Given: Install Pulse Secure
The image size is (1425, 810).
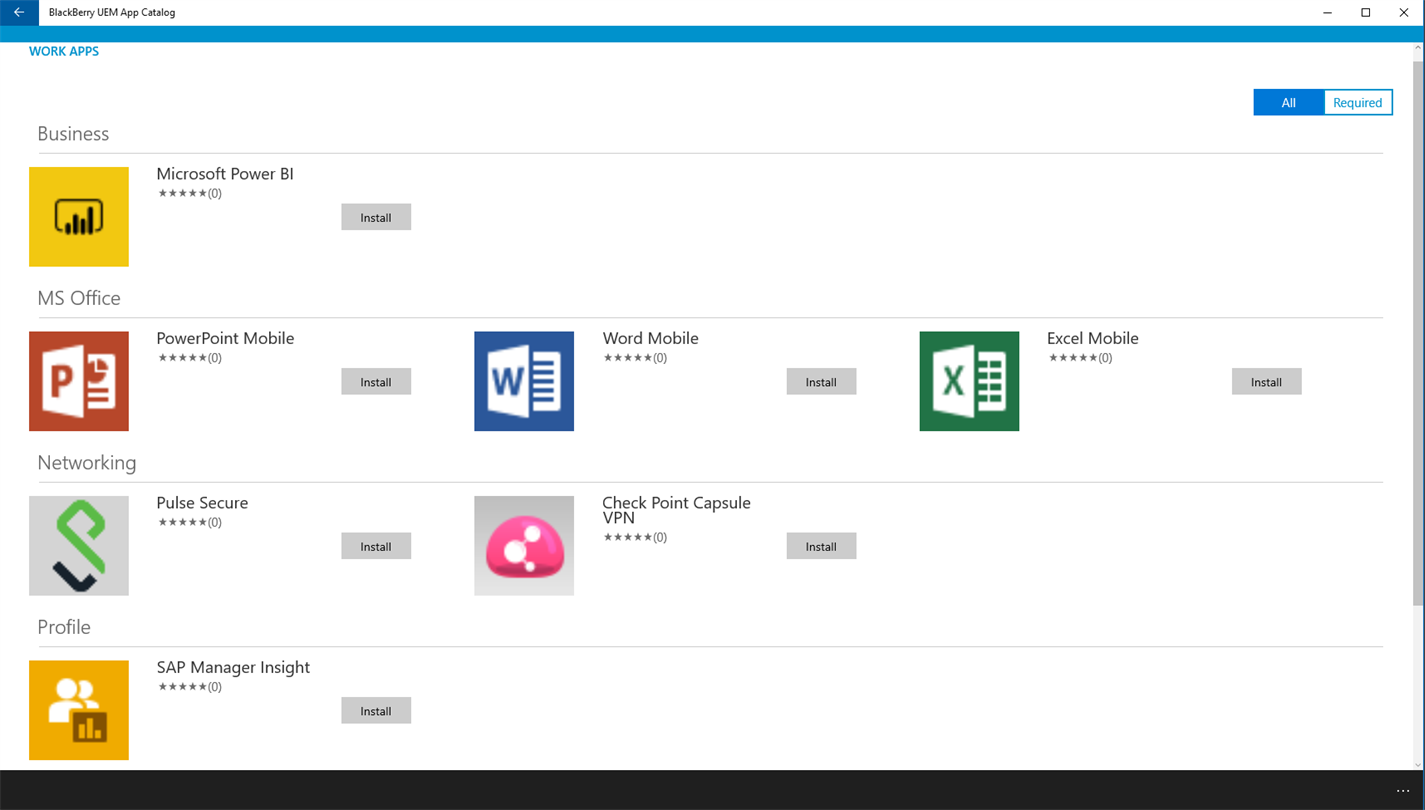Looking at the screenshot, I should (x=376, y=546).
